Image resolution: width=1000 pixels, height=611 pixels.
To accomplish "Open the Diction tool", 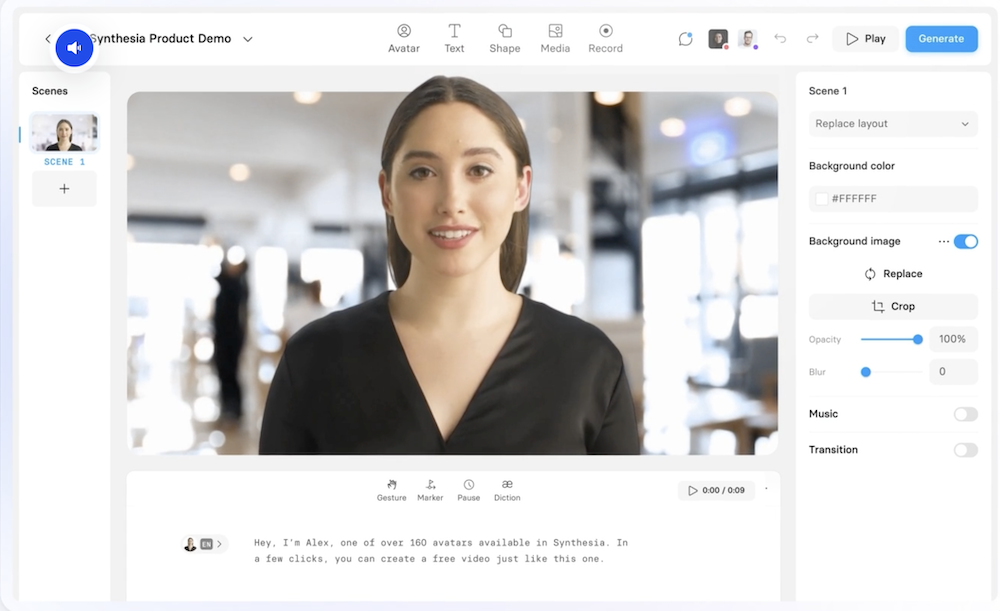I will pyautogui.click(x=507, y=488).
